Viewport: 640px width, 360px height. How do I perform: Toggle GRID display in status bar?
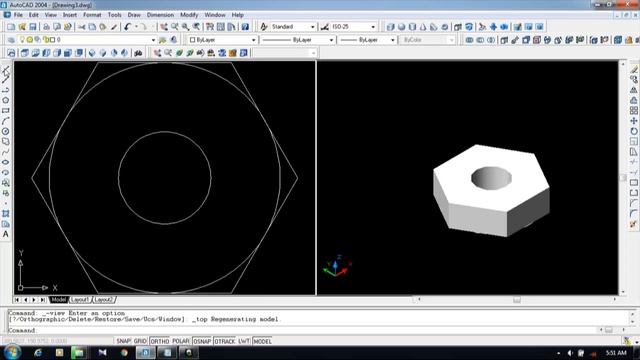point(140,341)
